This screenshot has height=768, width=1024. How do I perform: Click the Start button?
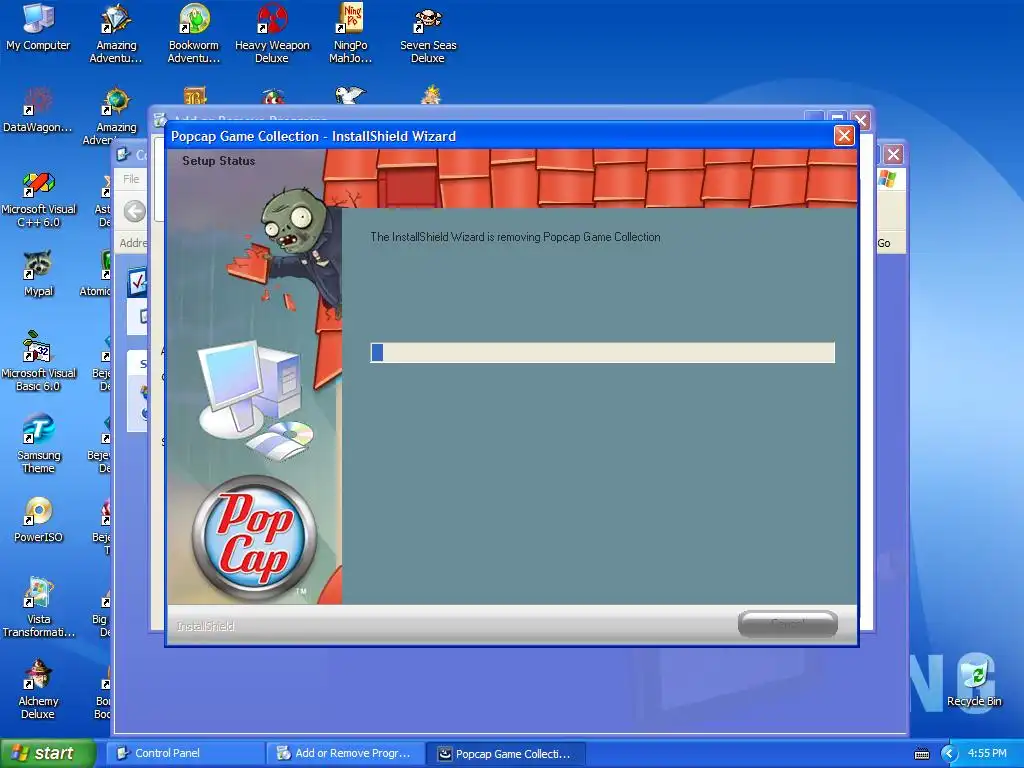(47, 753)
